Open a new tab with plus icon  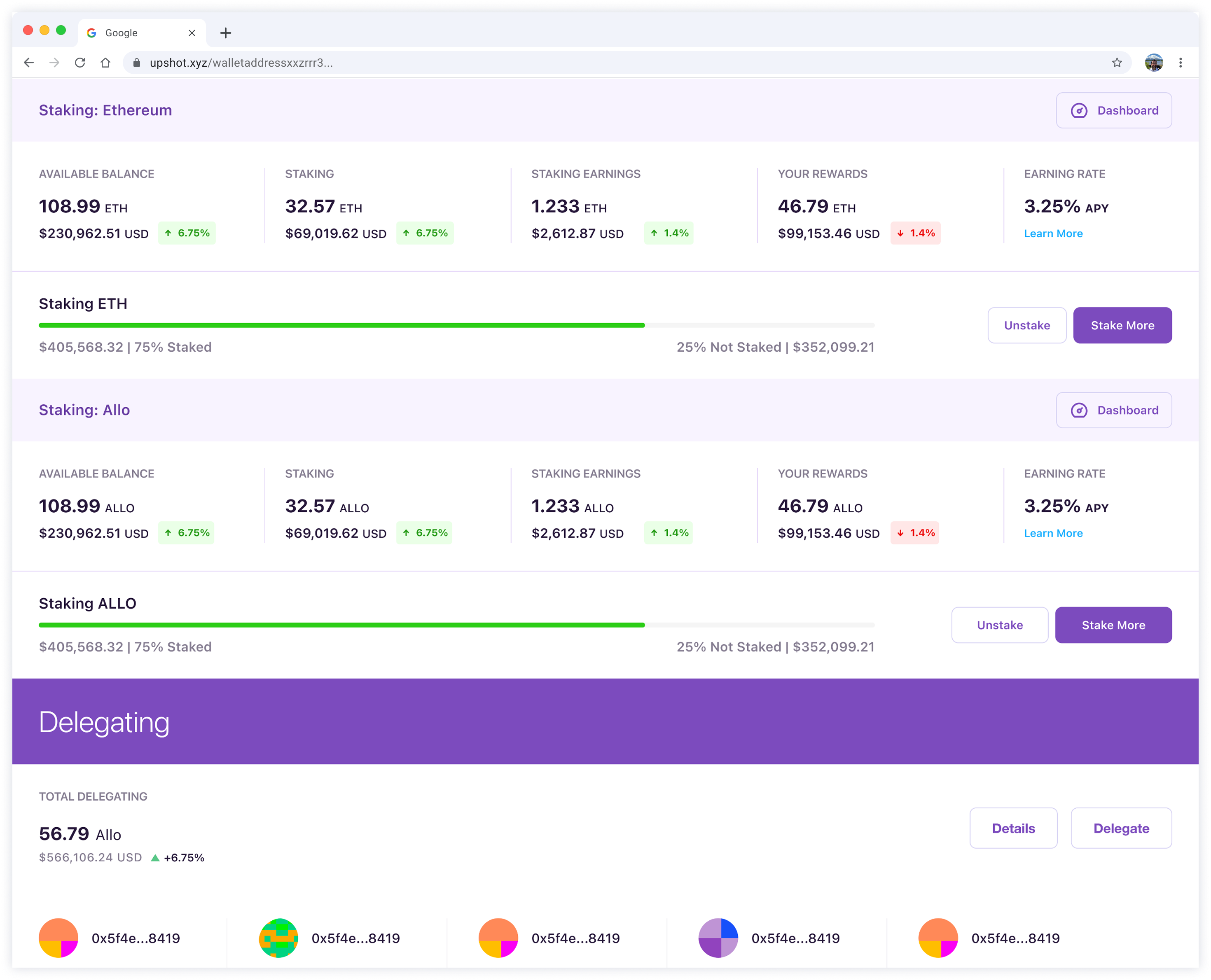226,33
